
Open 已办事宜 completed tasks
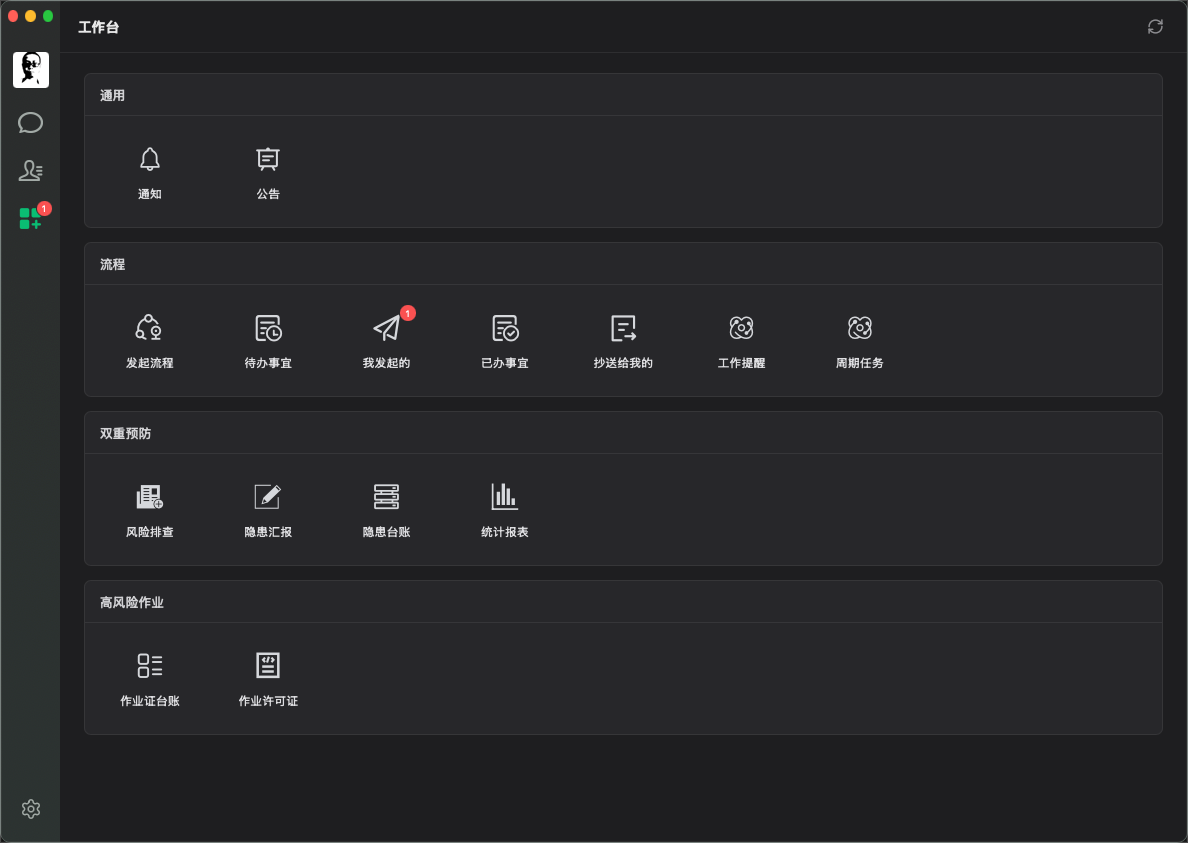pos(505,328)
